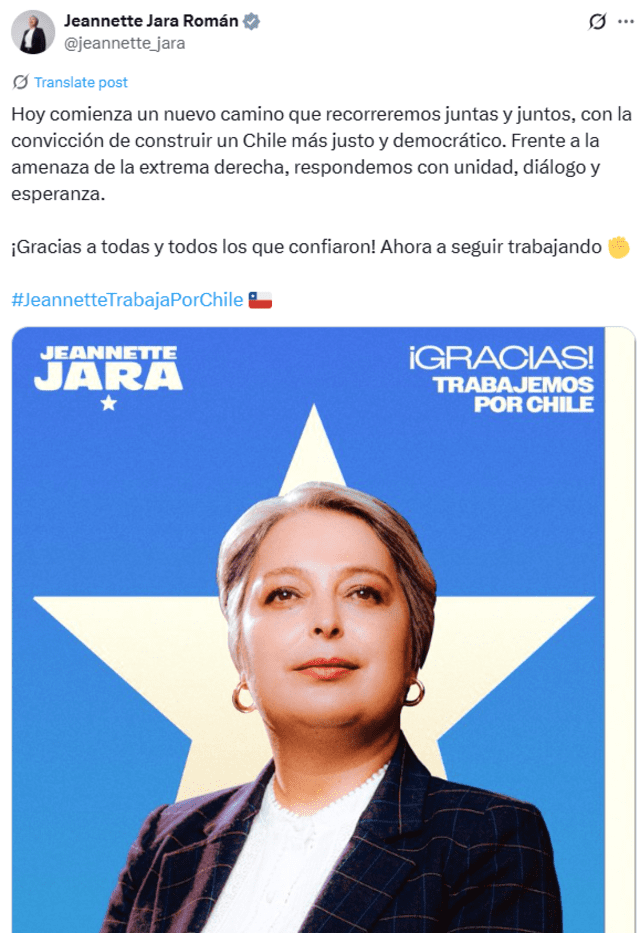The width and height of the screenshot is (640, 933).
Task: Open Jeannette Jara's profile avatar
Action: [x=33, y=32]
